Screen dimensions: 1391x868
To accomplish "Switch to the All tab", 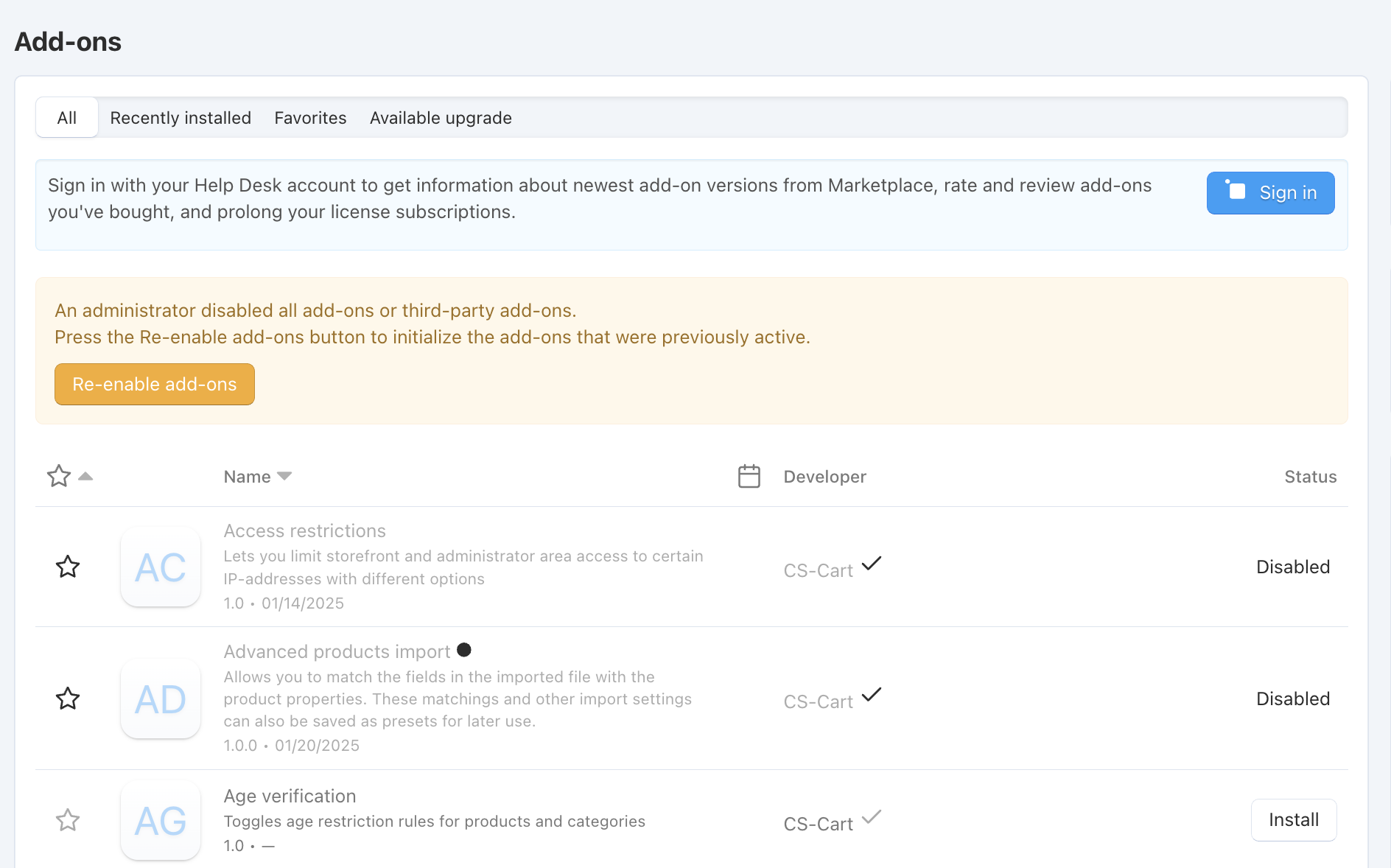I will pos(67,118).
